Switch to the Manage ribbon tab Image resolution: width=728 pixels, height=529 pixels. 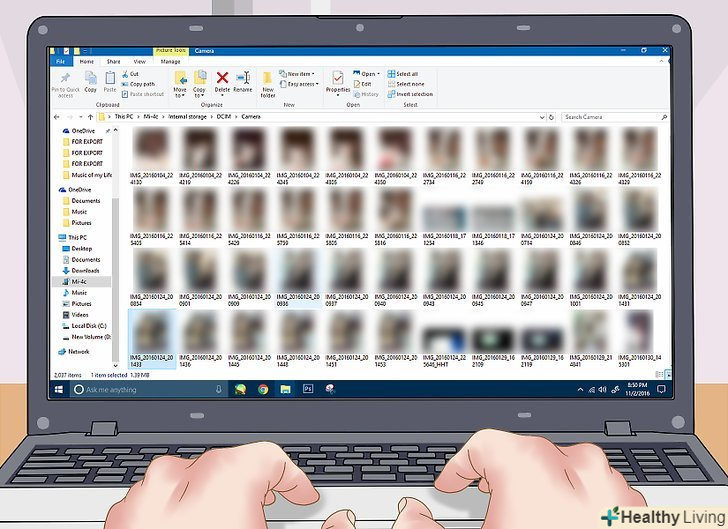pos(170,61)
